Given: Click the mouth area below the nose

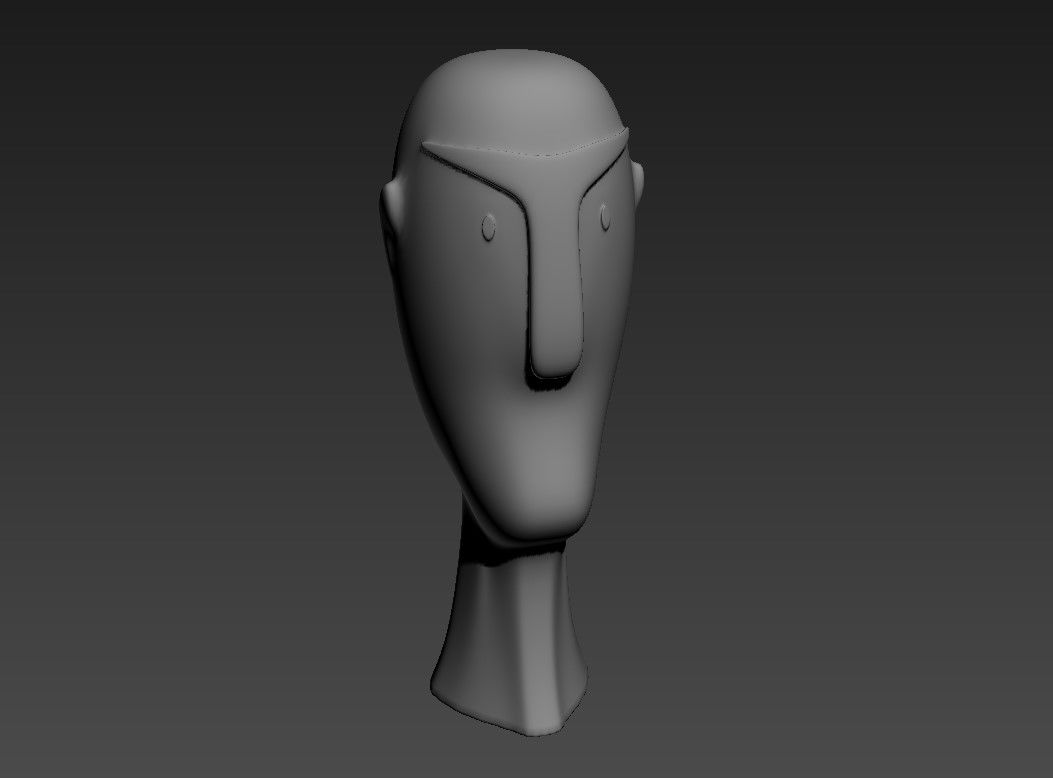Looking at the screenshot, I should pos(550,430).
